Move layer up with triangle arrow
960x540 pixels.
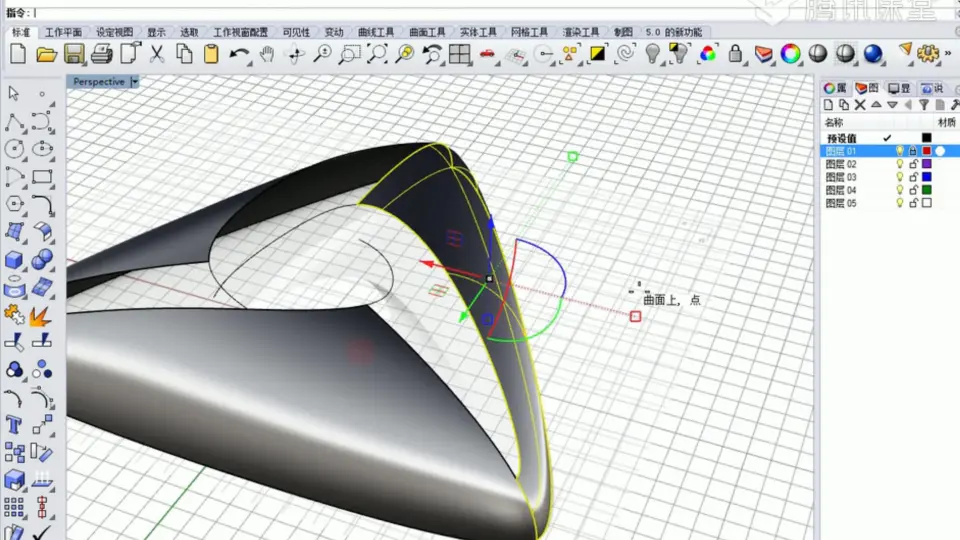pos(876,105)
